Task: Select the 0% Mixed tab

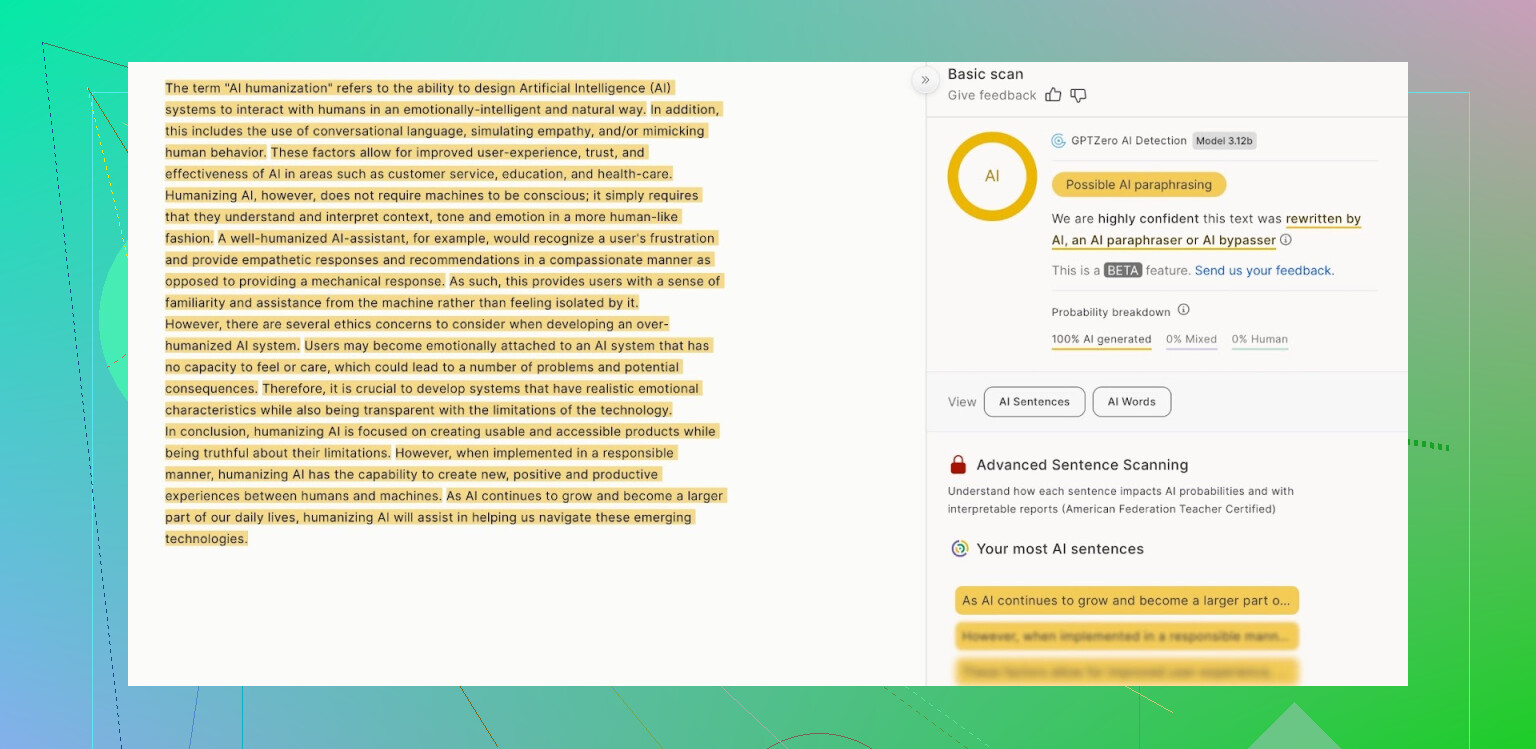Action: (1191, 339)
